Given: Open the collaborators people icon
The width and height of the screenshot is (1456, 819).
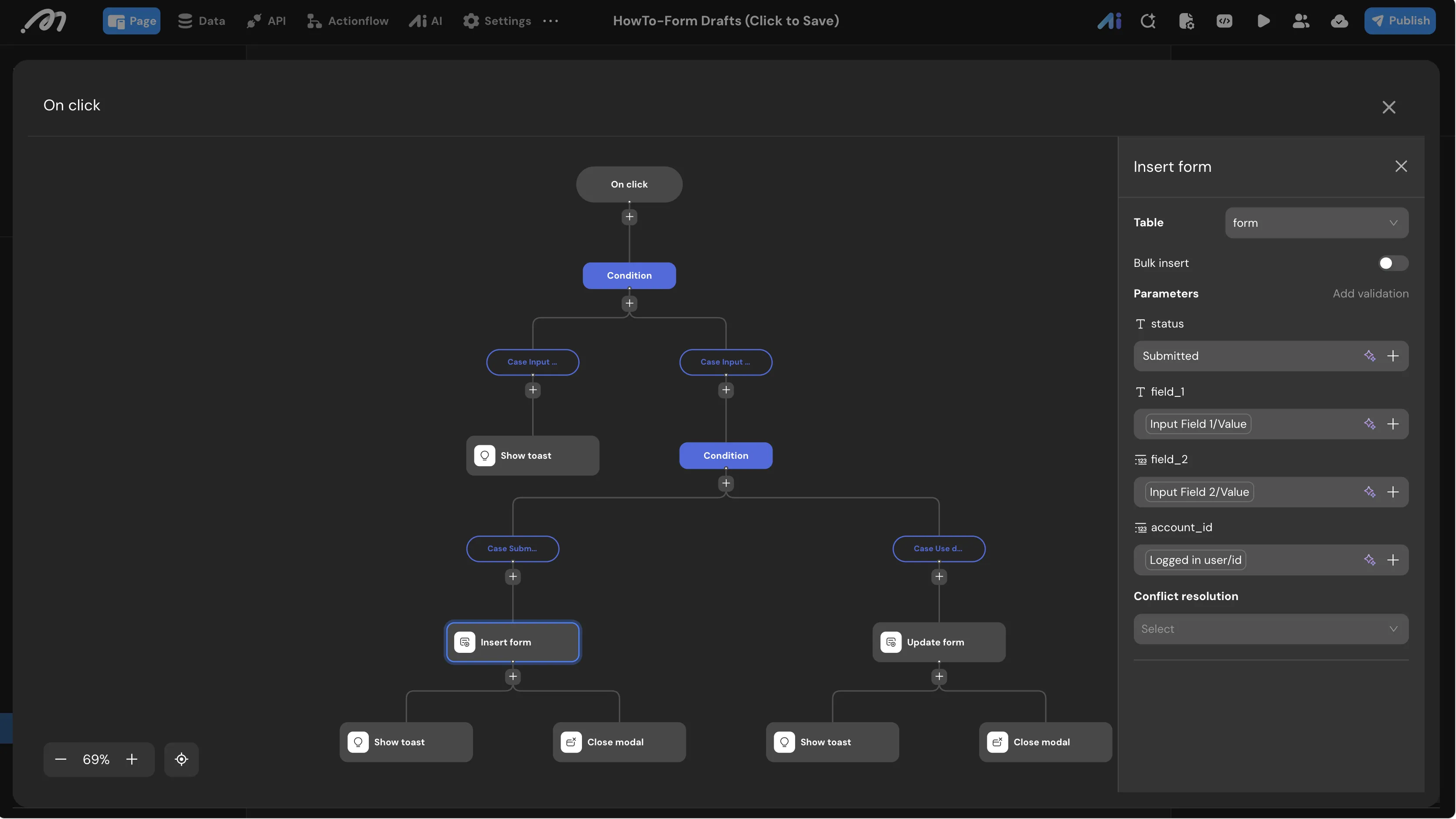Looking at the screenshot, I should click(x=1300, y=21).
